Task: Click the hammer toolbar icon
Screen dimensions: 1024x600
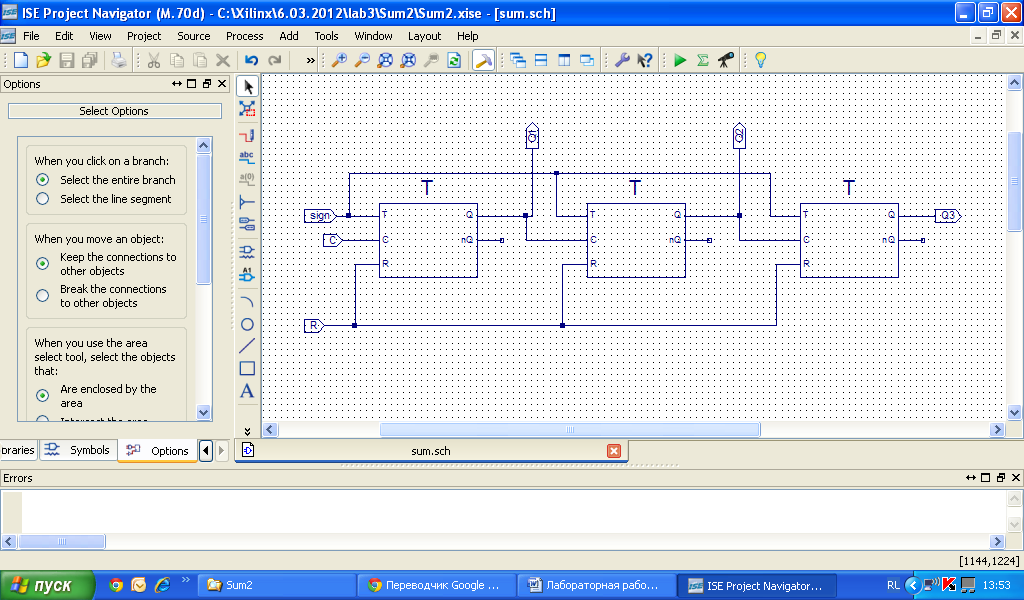Action: click(x=483, y=60)
